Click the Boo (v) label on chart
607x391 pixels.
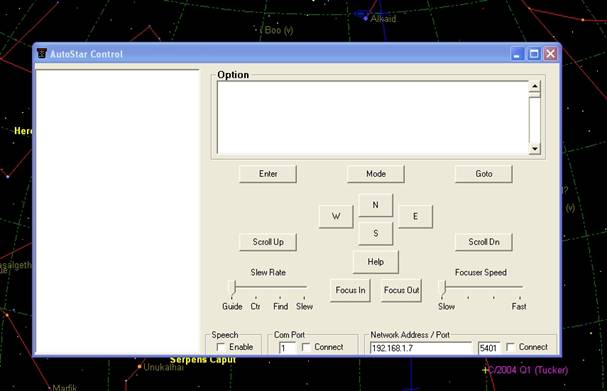[279, 30]
